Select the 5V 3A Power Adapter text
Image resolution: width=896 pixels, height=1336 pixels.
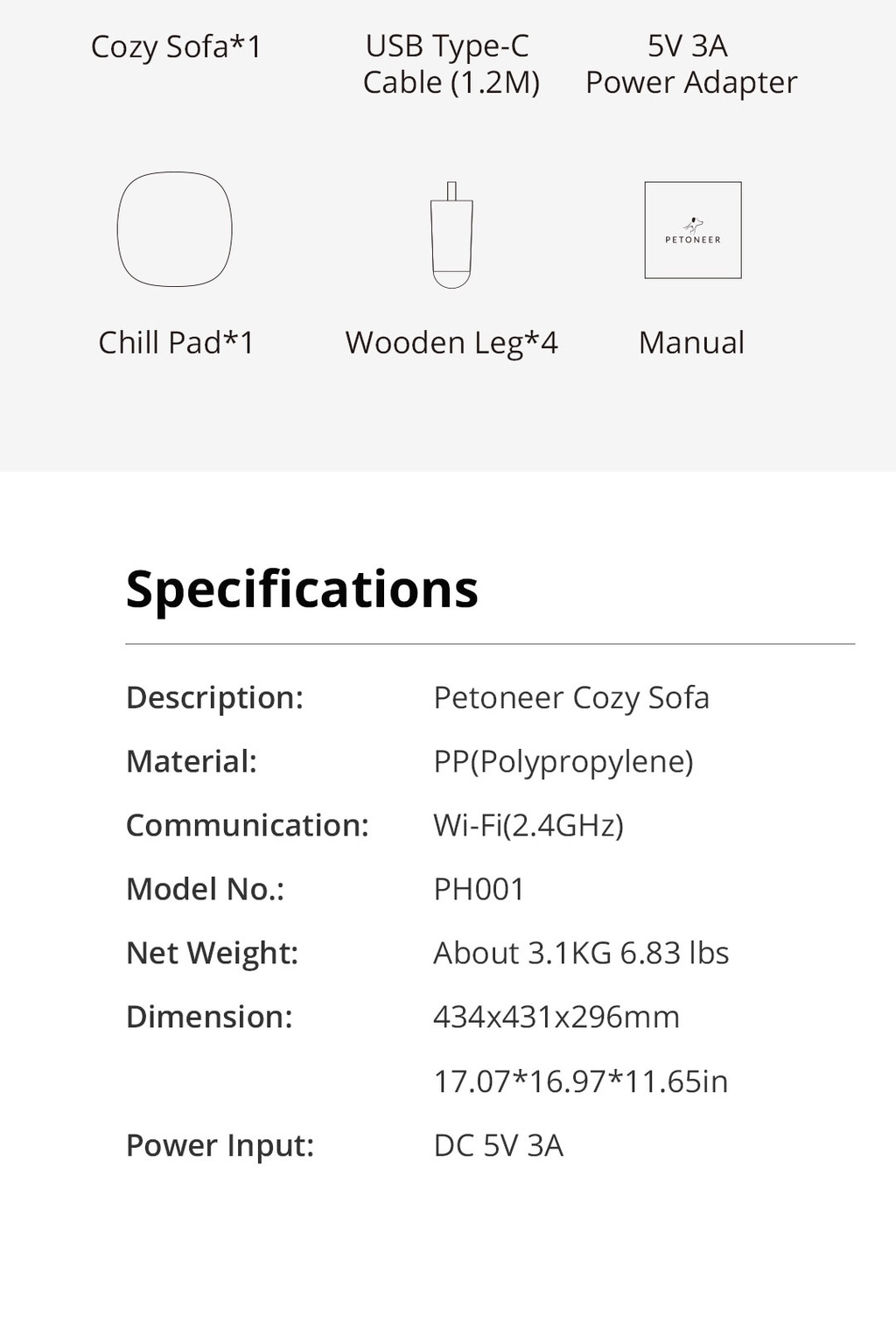tap(691, 64)
